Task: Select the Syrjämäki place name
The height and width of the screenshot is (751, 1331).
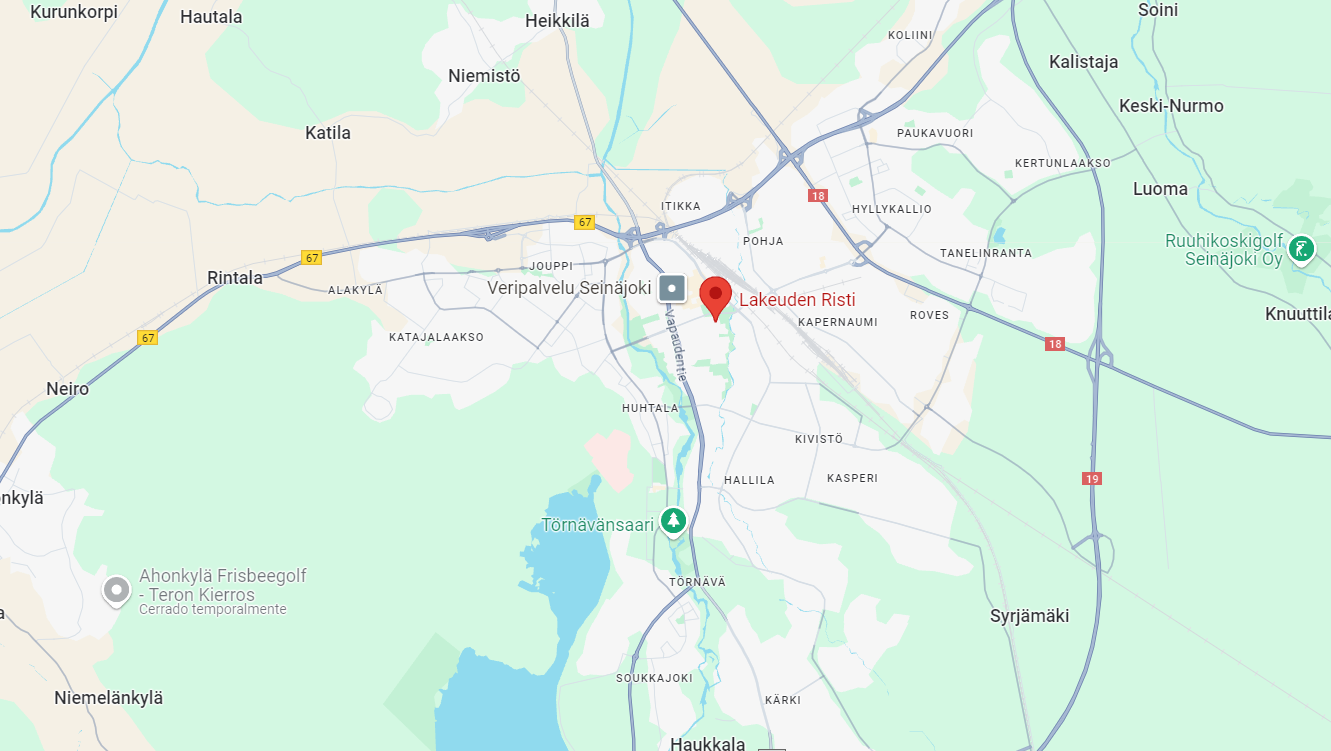Action: coord(1029,616)
